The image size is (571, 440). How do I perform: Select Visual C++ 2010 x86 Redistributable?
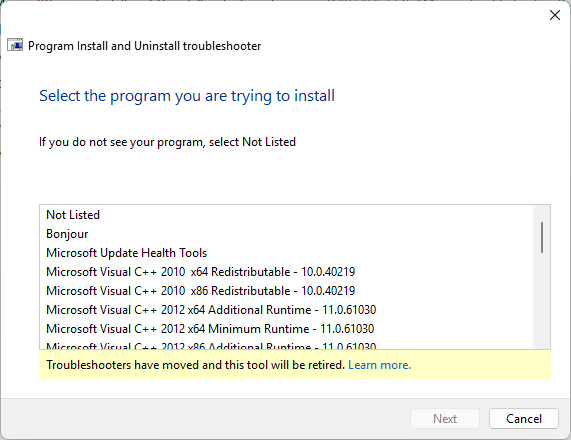[x=286, y=291]
